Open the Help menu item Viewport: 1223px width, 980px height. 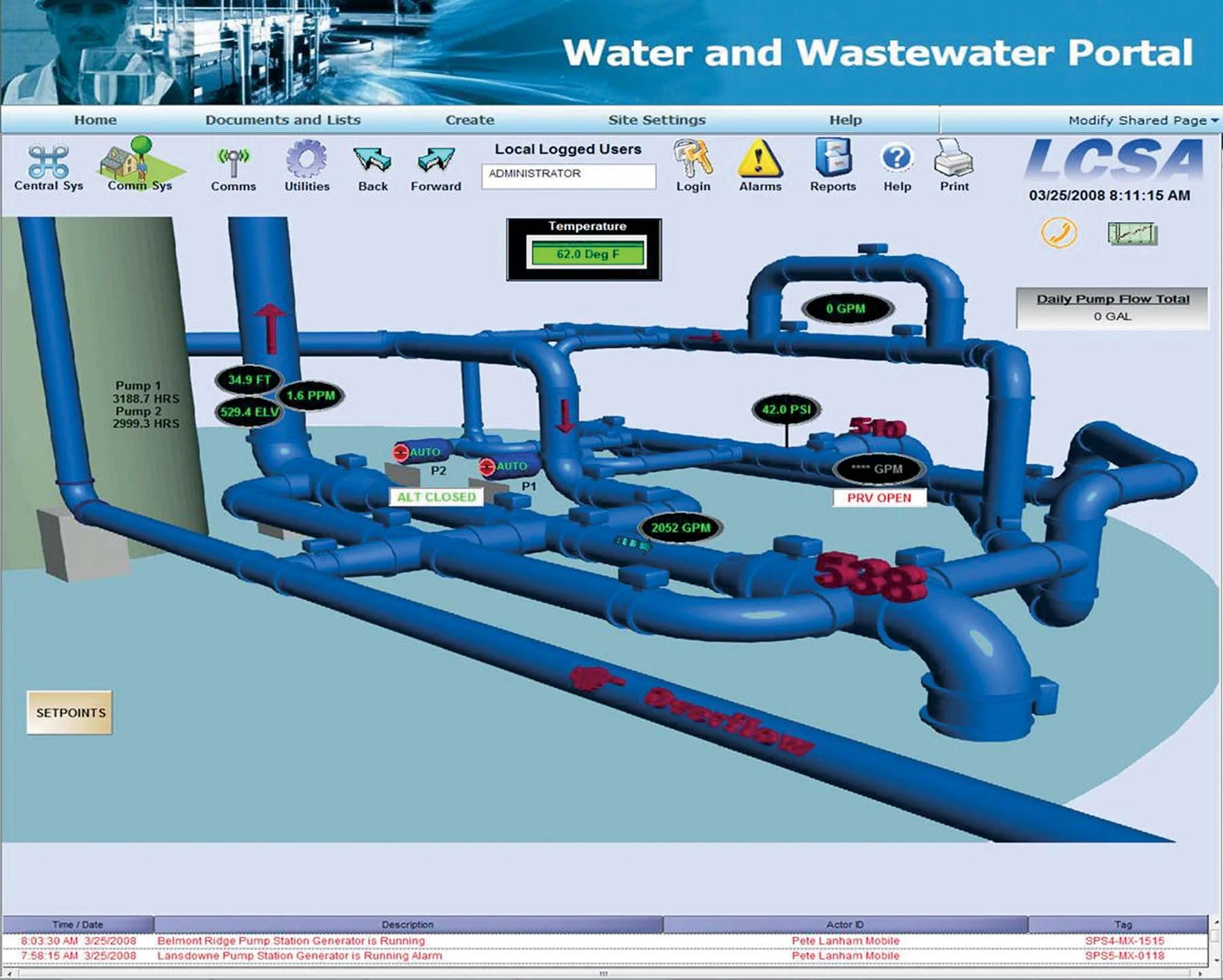(x=845, y=120)
